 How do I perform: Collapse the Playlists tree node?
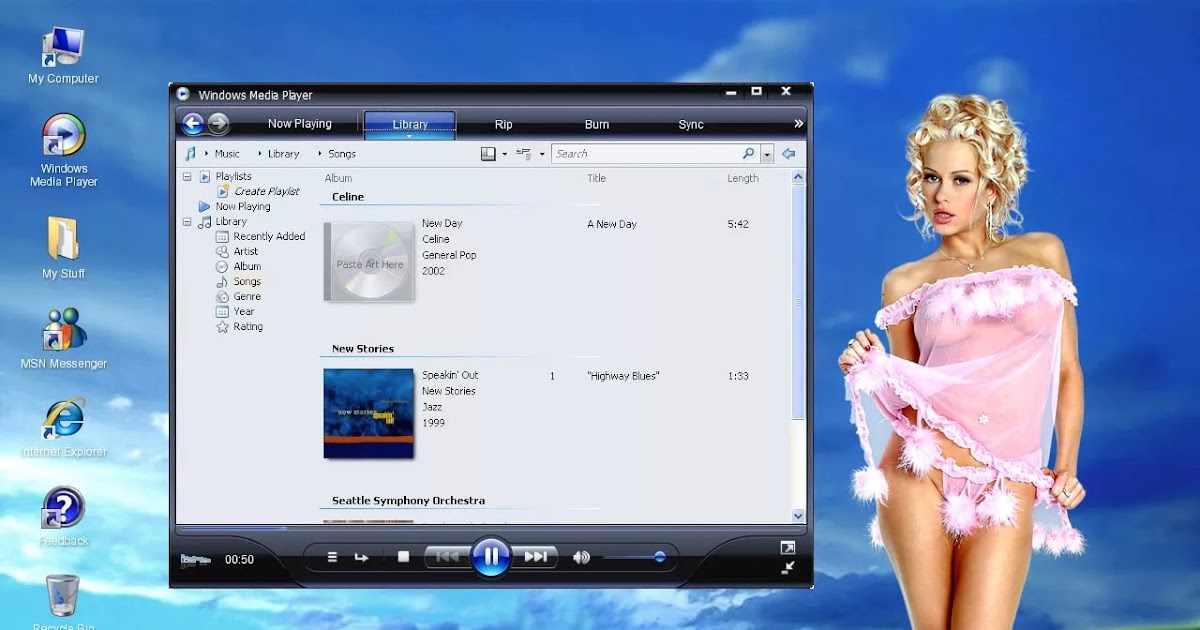(187, 176)
